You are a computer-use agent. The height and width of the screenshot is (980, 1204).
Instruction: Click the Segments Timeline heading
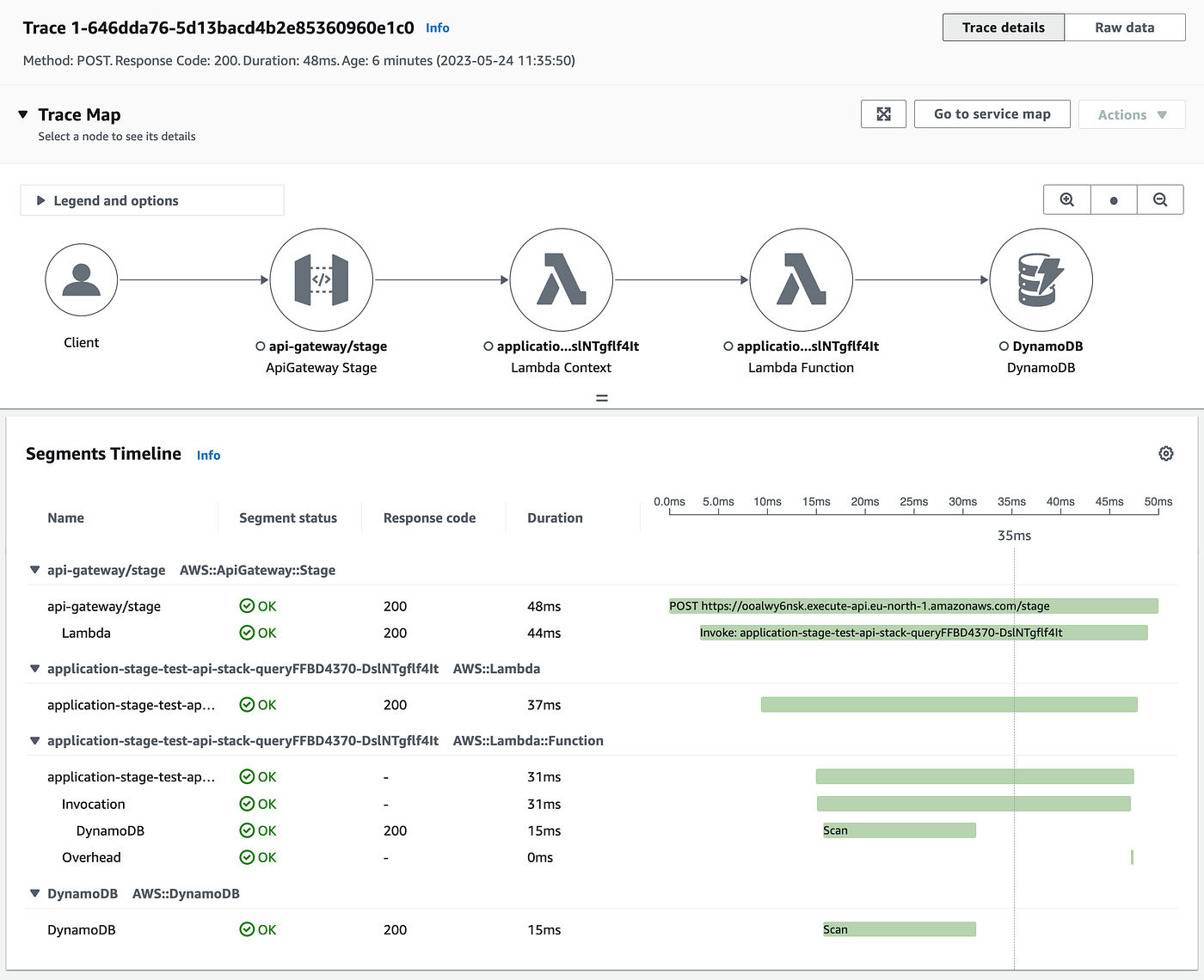pos(103,454)
